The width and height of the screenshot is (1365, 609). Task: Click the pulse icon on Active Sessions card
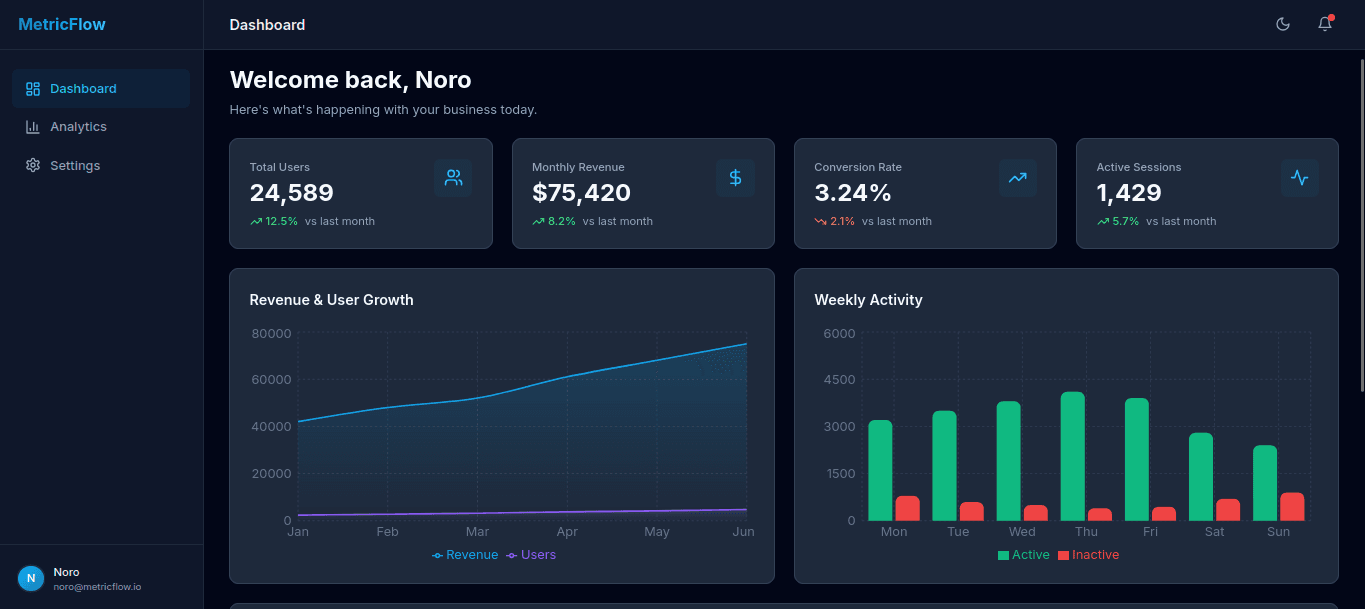click(1300, 178)
